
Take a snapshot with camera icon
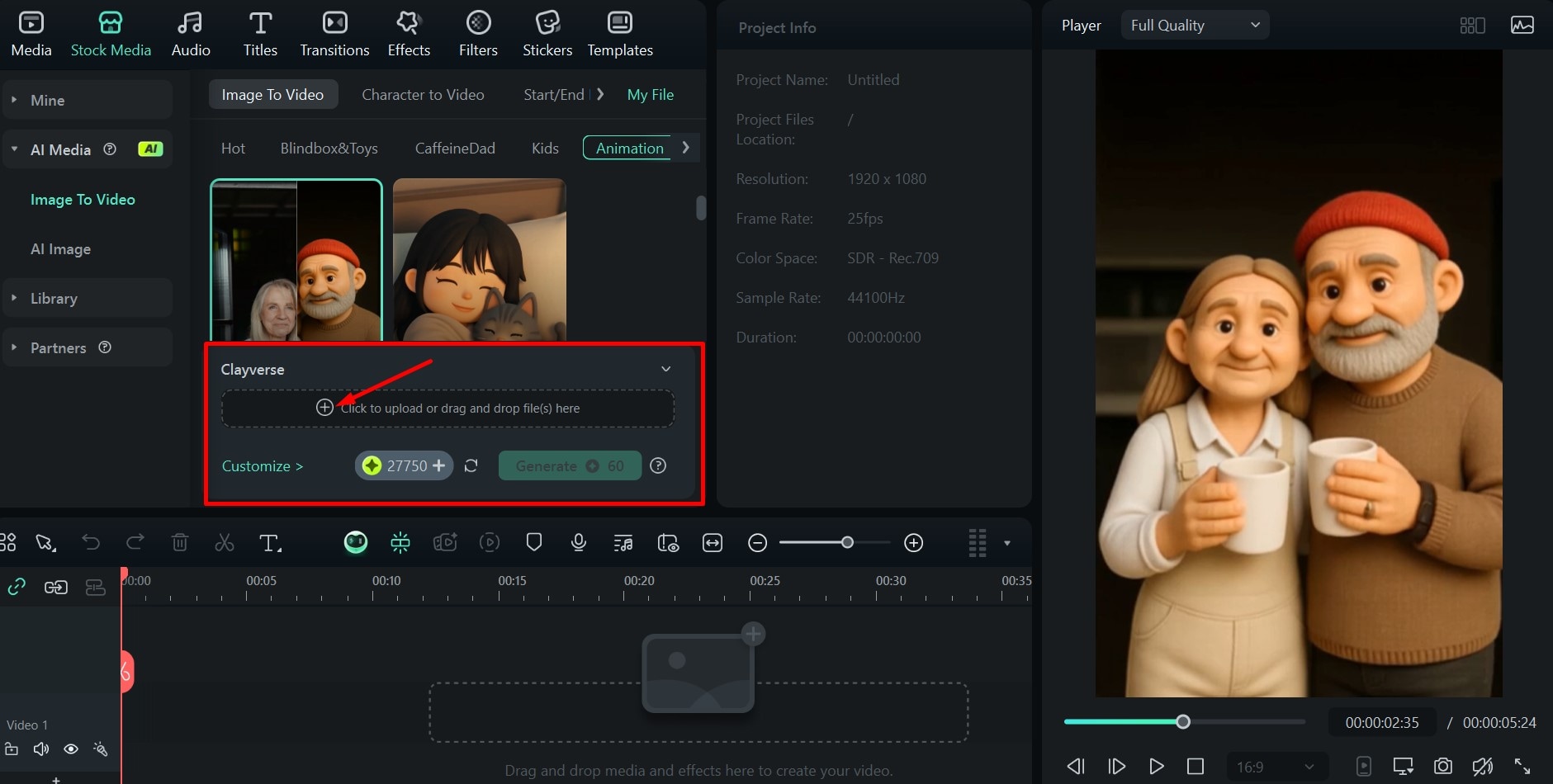tap(1442, 766)
